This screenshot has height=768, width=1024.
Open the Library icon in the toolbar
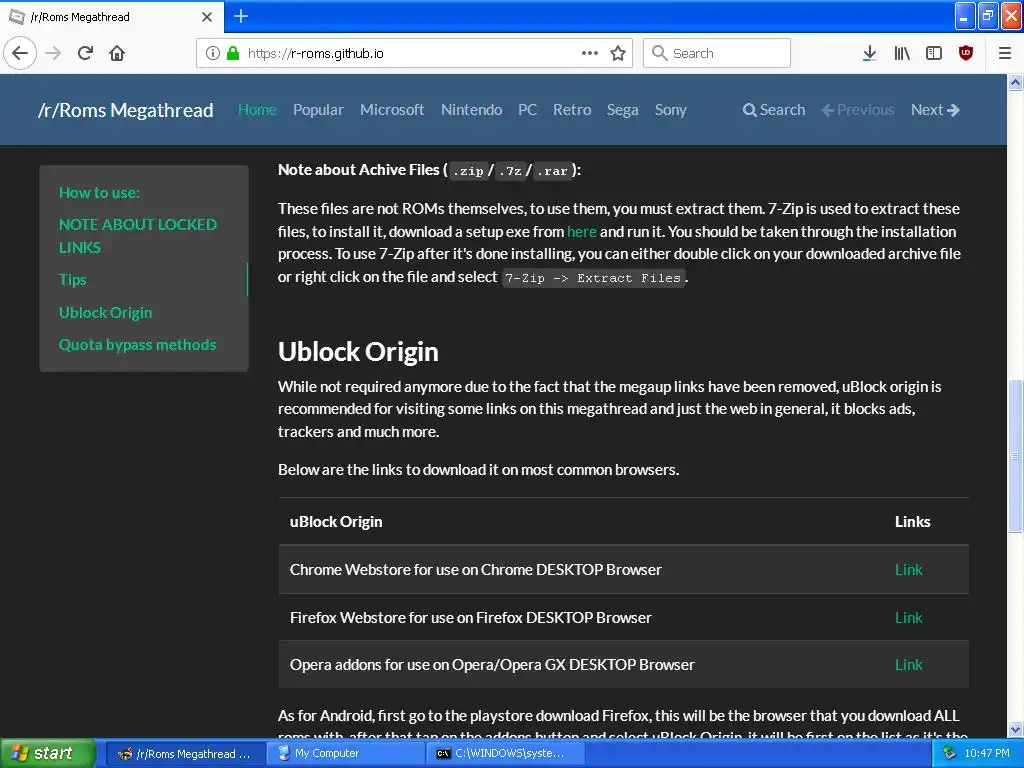coord(902,53)
